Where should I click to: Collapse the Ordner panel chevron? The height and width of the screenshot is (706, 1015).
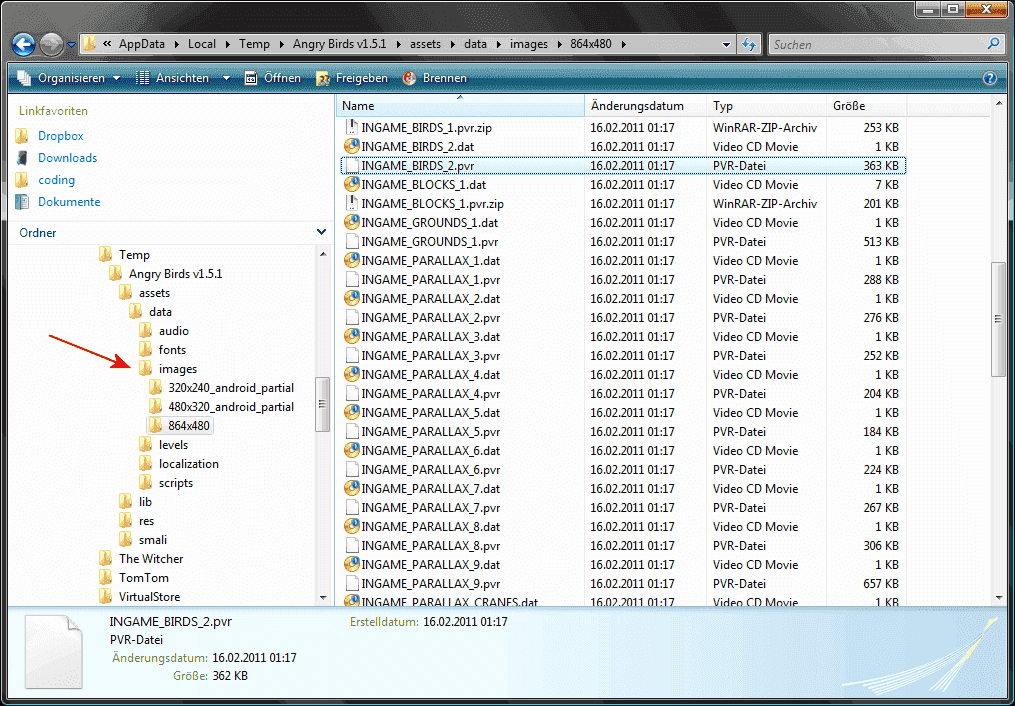point(321,232)
